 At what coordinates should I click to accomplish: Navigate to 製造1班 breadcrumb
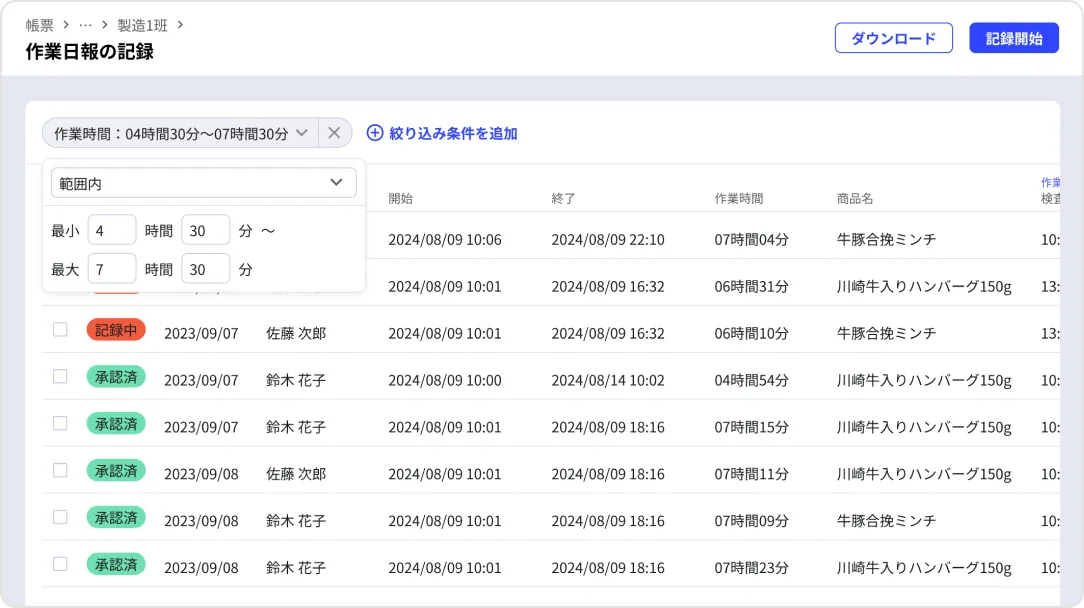142,25
